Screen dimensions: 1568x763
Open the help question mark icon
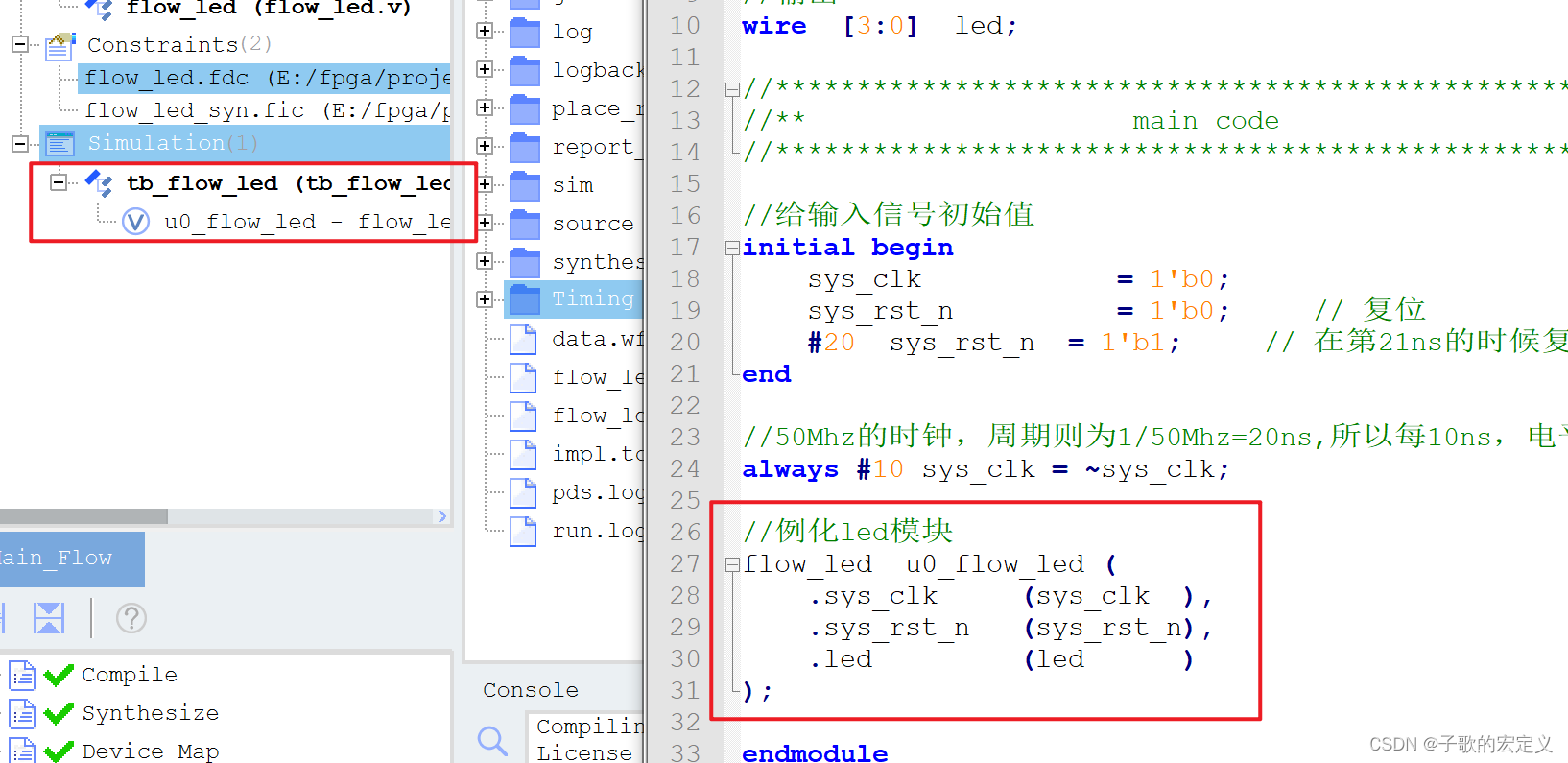pyautogui.click(x=131, y=618)
